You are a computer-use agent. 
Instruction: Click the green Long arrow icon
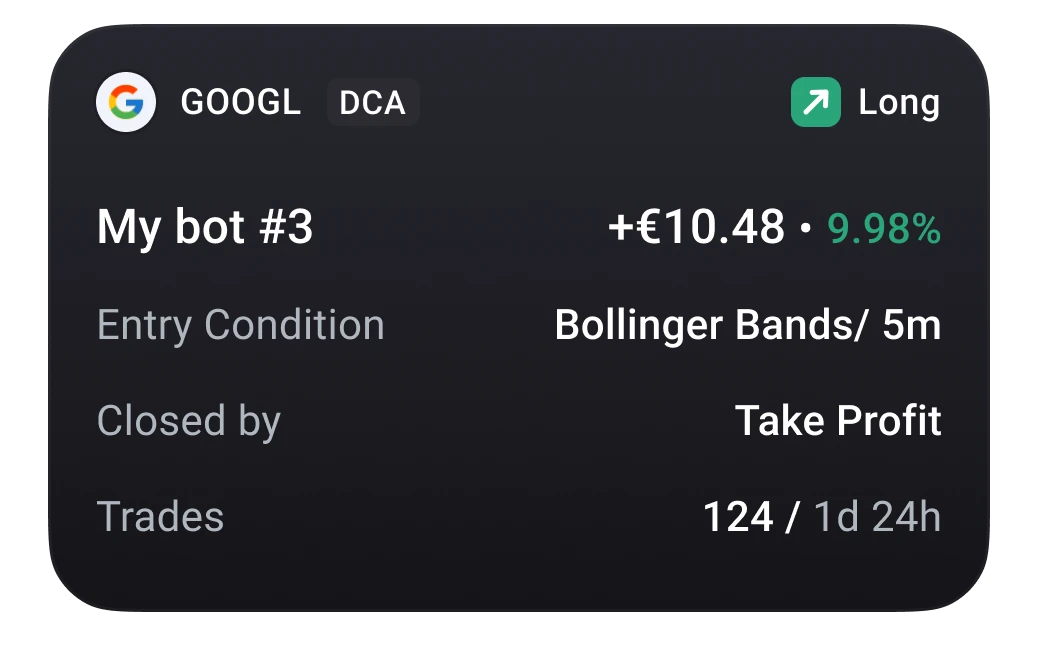coord(816,102)
